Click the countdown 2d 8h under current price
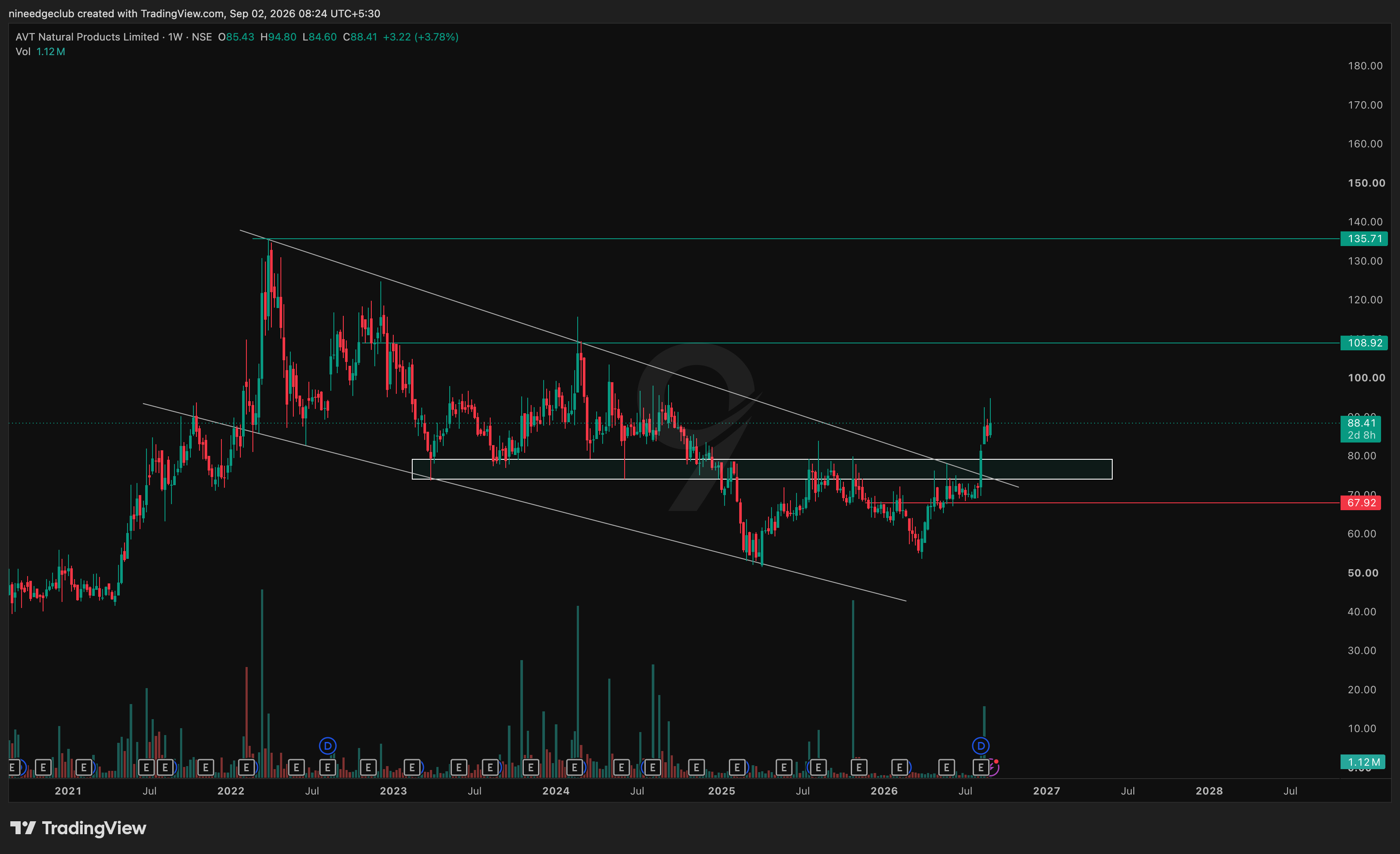The image size is (1400, 854). pos(1361,435)
